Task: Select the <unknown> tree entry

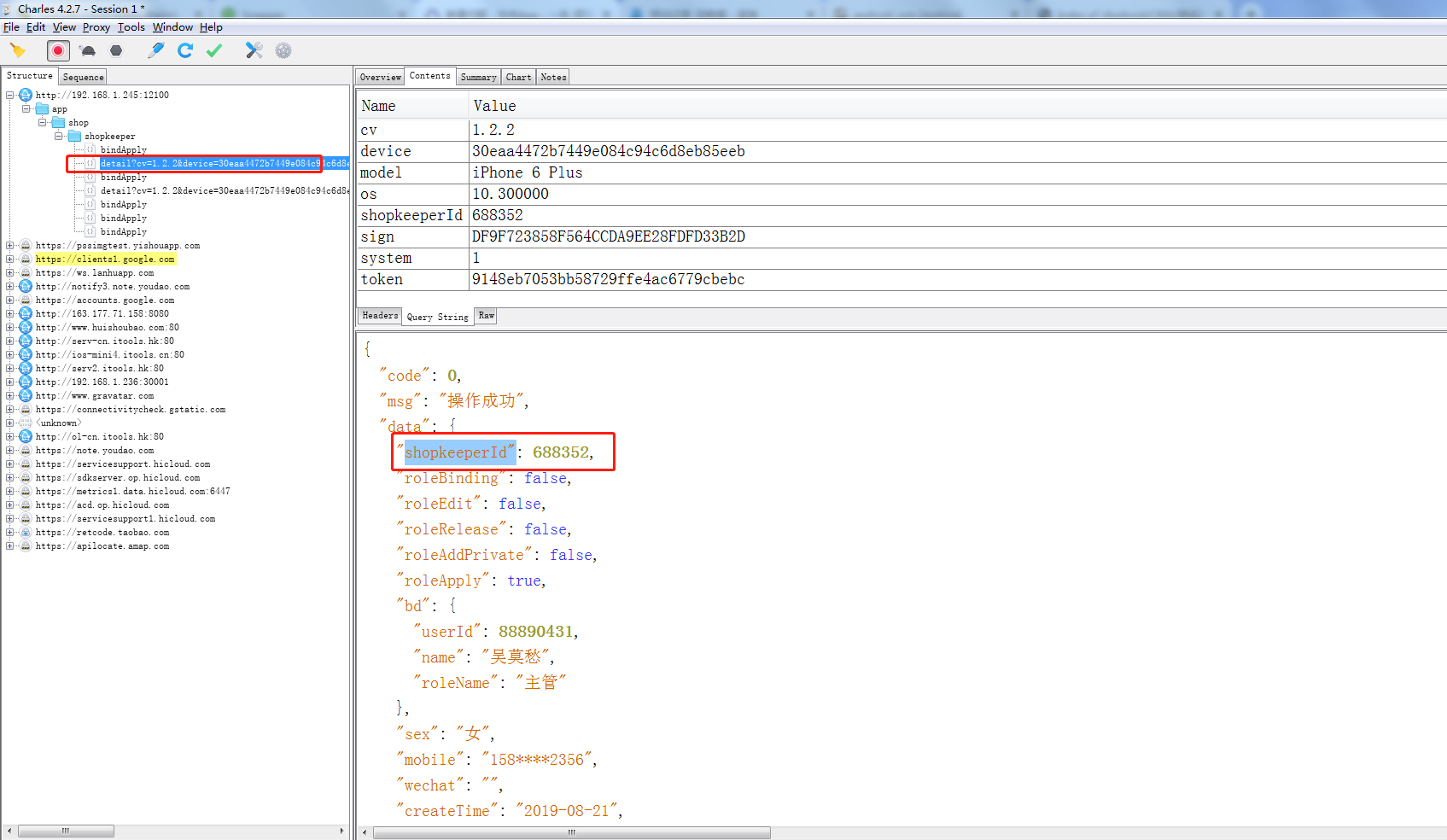Action: coord(58,423)
